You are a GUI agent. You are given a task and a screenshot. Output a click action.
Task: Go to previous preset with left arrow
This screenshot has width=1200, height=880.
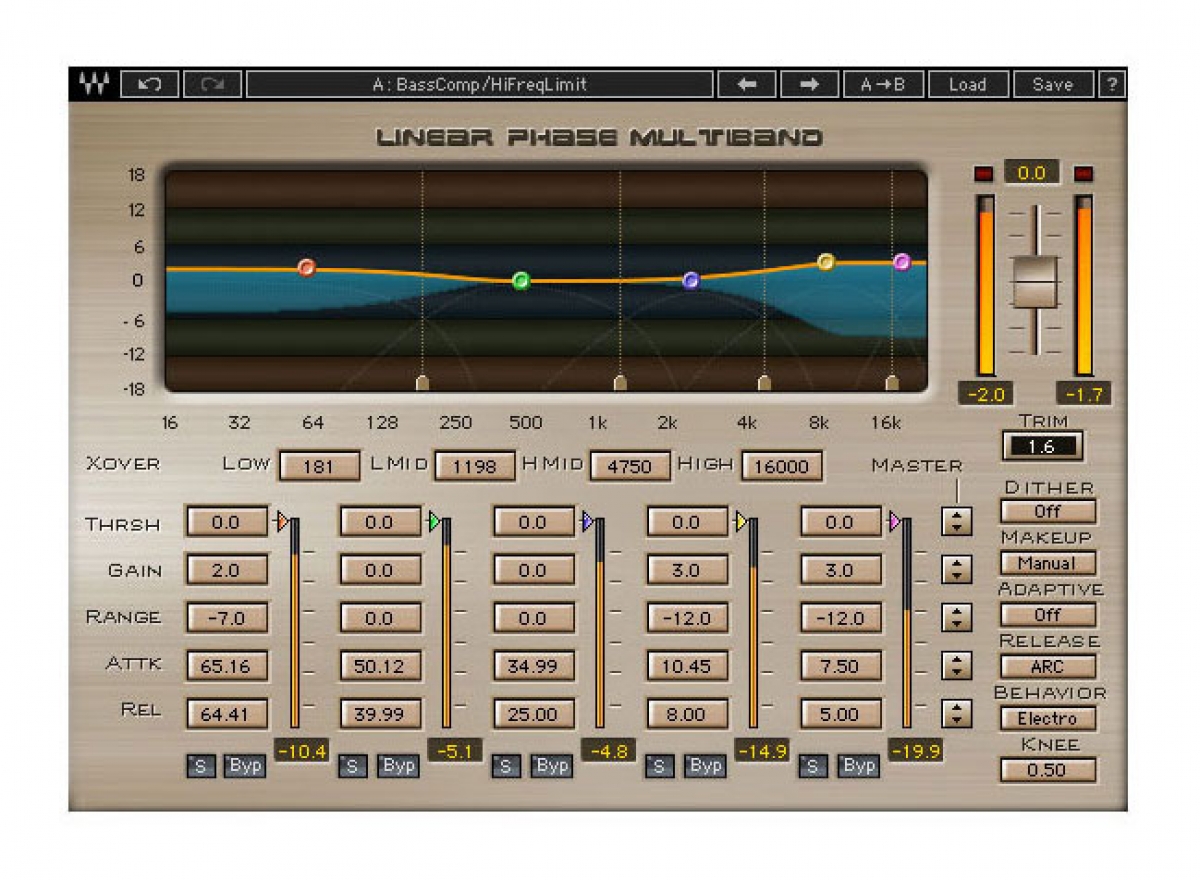coord(746,85)
